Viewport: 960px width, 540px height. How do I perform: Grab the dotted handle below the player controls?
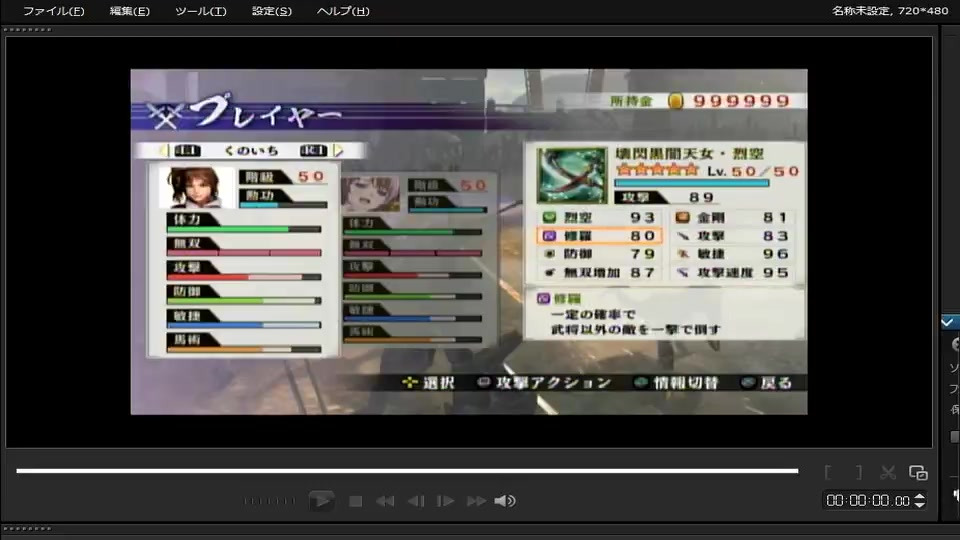click(27, 528)
